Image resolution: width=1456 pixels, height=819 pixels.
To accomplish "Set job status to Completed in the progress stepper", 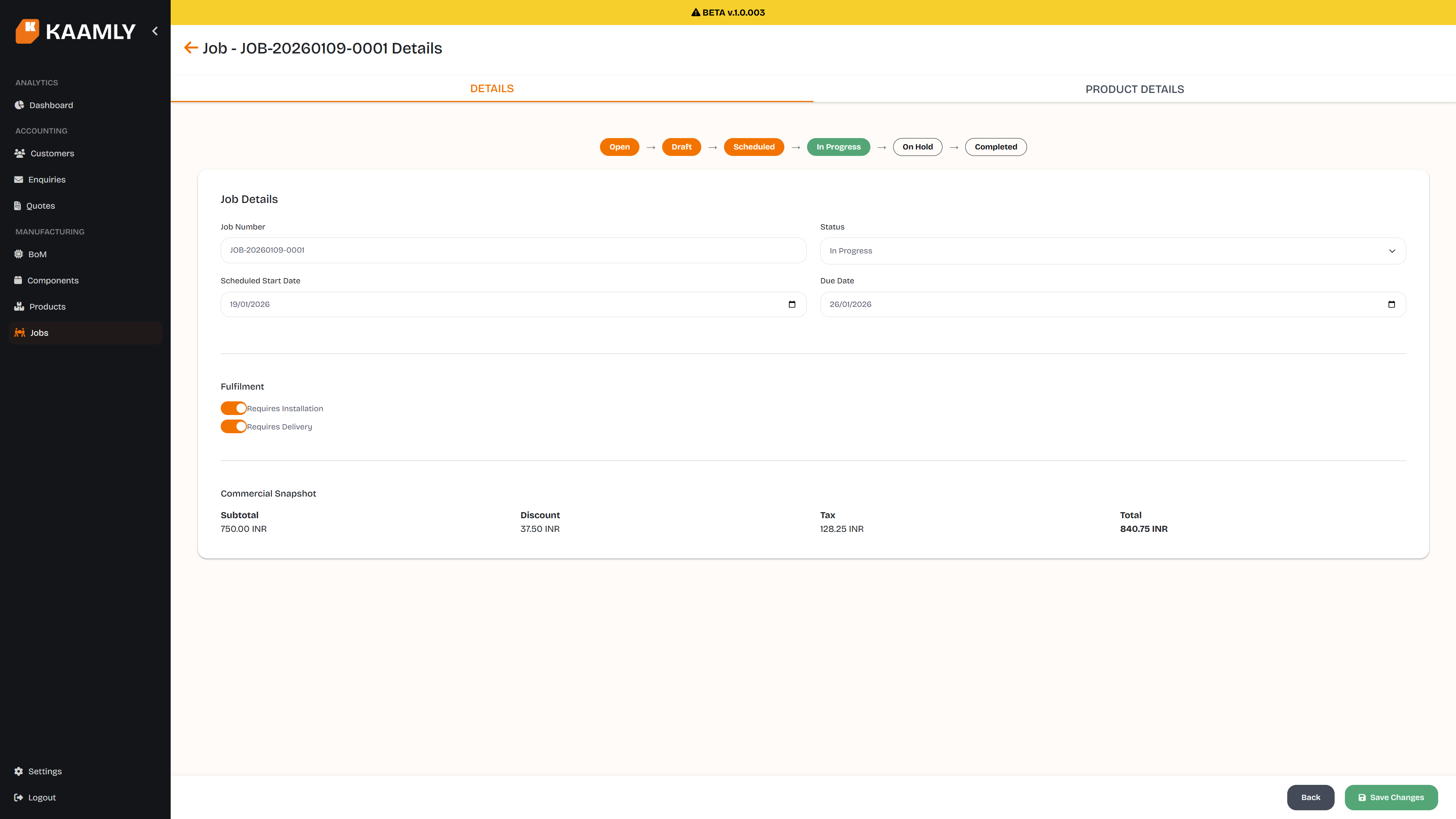I will (x=995, y=146).
